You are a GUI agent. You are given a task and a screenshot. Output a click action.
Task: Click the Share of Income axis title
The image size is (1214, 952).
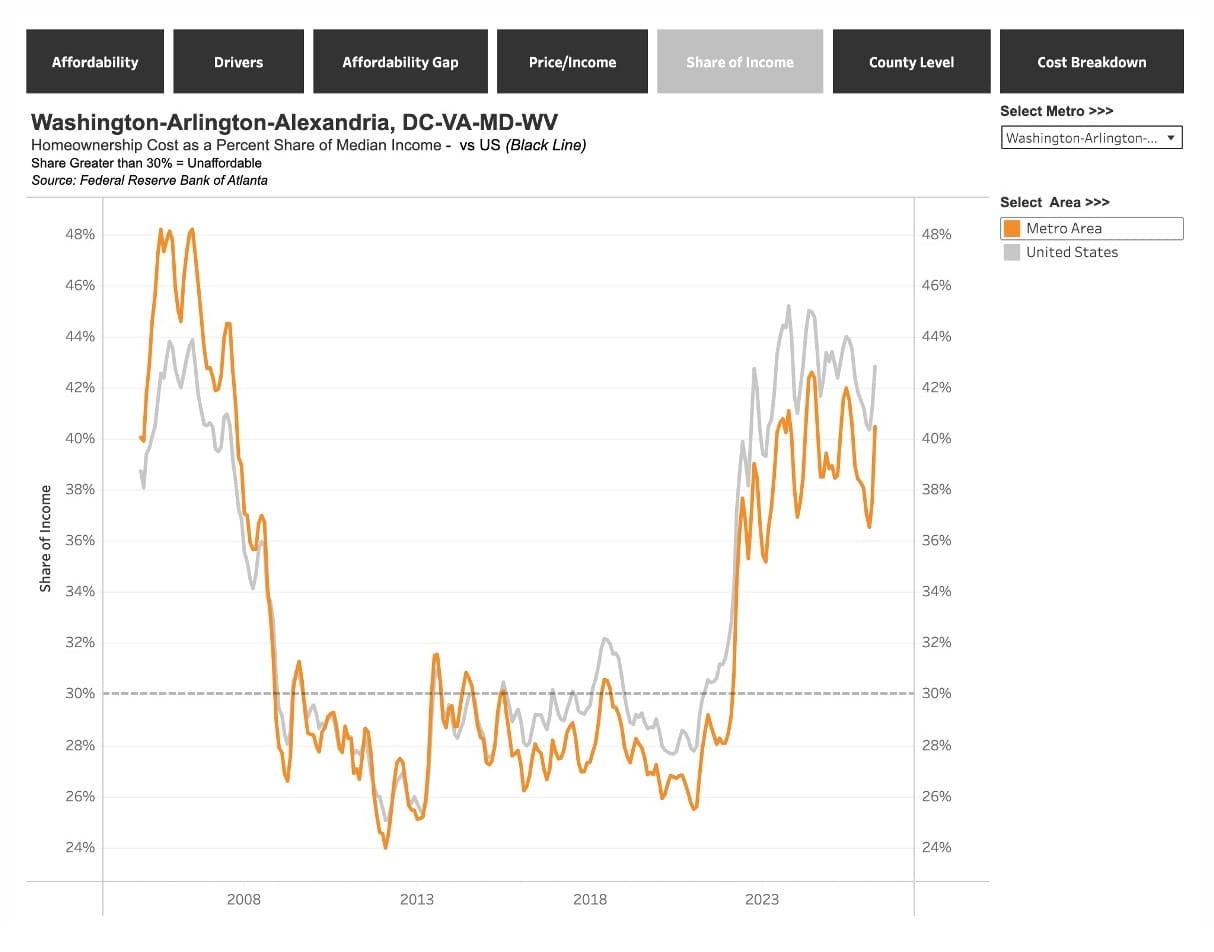pyautogui.click(x=45, y=538)
